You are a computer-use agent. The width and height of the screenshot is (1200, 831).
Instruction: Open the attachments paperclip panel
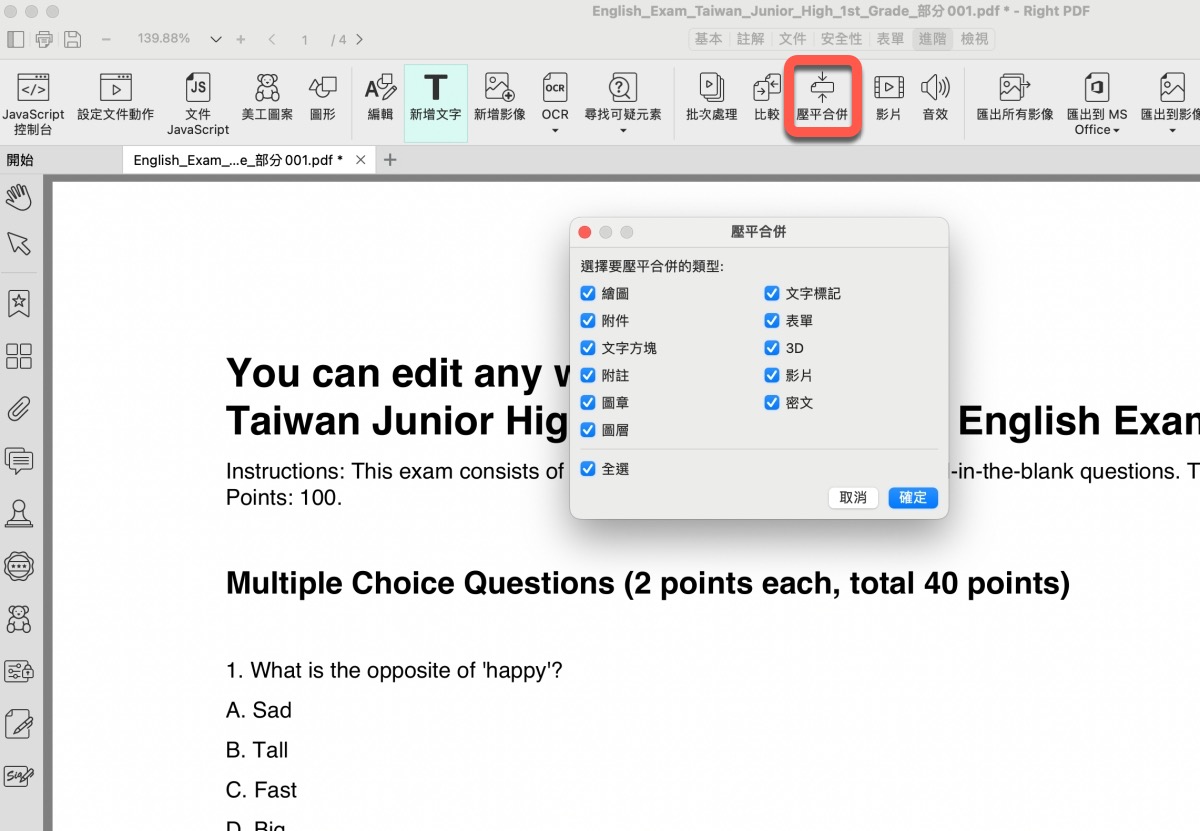[x=19, y=408]
